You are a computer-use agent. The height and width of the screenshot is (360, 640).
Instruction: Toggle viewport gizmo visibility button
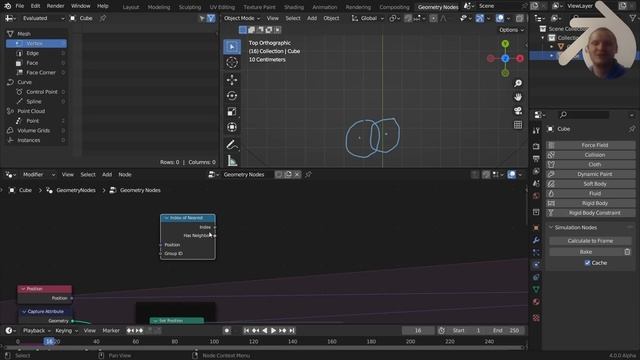click(x=480, y=18)
